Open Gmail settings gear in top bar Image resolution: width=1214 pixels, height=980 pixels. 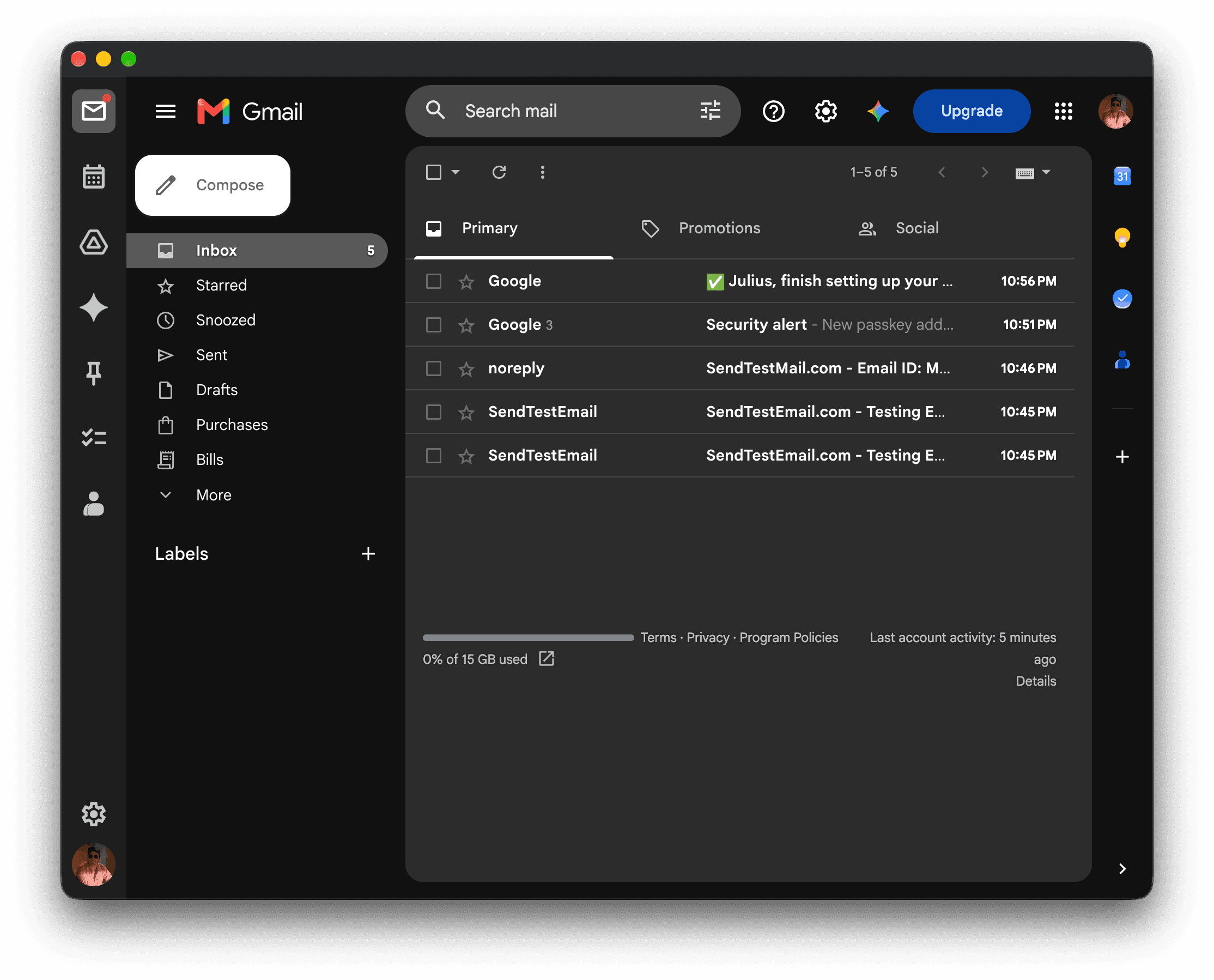[825, 111]
